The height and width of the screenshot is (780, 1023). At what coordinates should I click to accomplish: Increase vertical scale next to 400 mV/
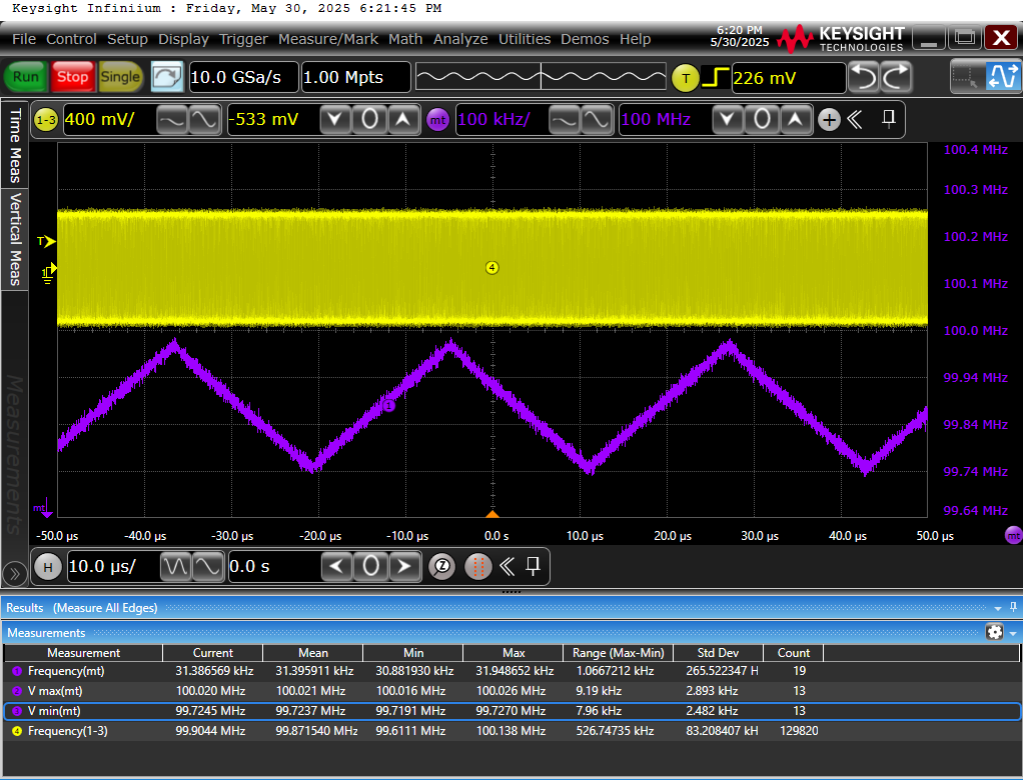(204, 119)
